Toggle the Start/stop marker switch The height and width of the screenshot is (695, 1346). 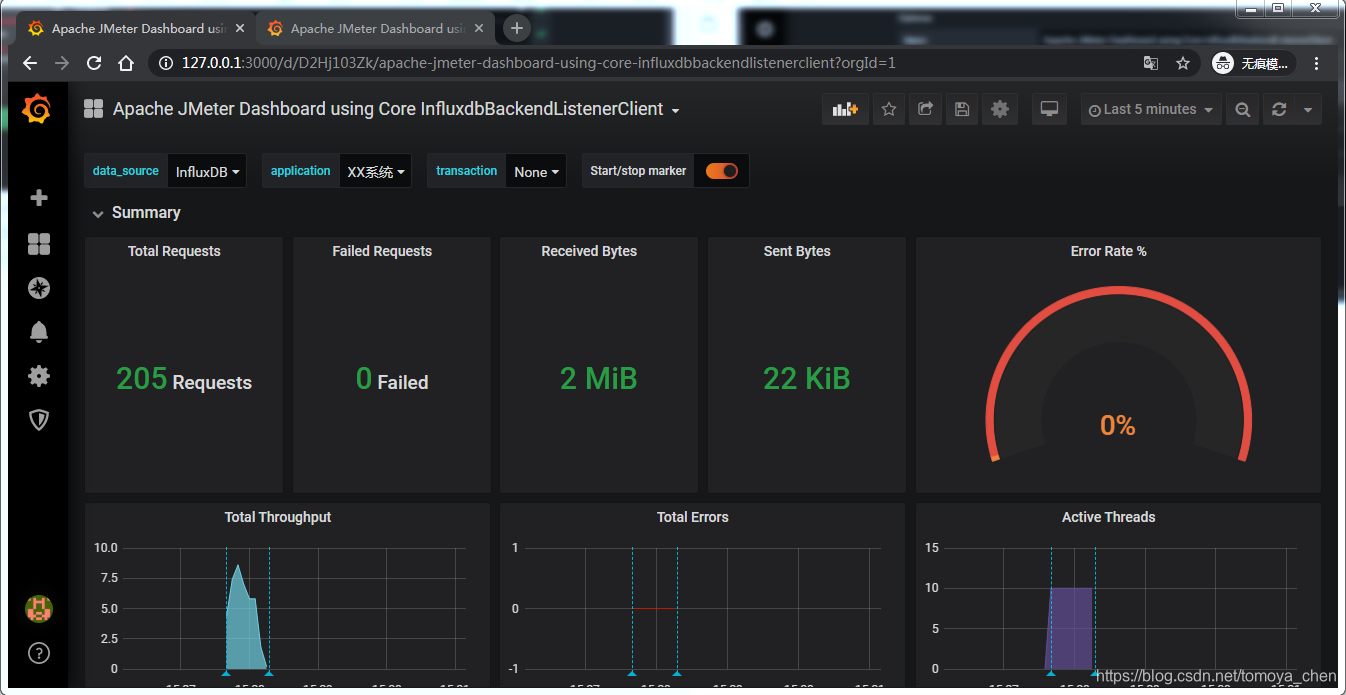pyautogui.click(x=722, y=171)
